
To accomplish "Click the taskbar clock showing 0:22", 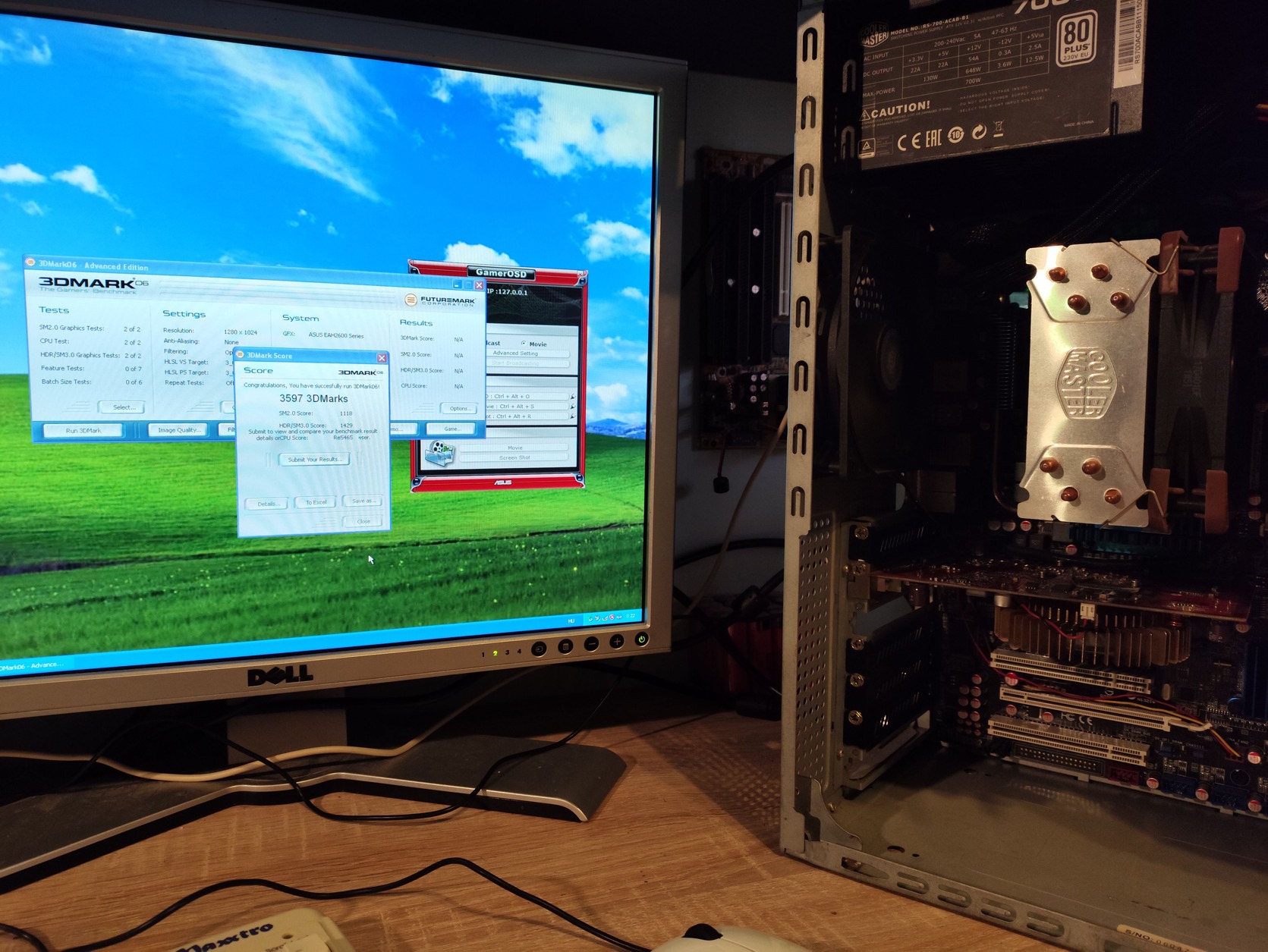I will (631, 615).
